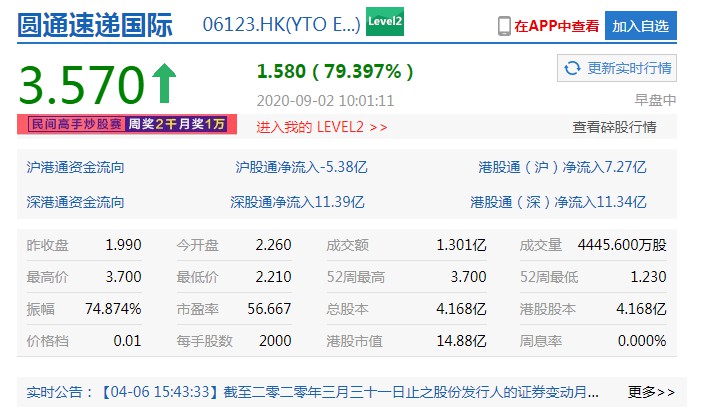Click the 52周最高 label
The width and height of the screenshot is (704, 418).
[x=356, y=277]
